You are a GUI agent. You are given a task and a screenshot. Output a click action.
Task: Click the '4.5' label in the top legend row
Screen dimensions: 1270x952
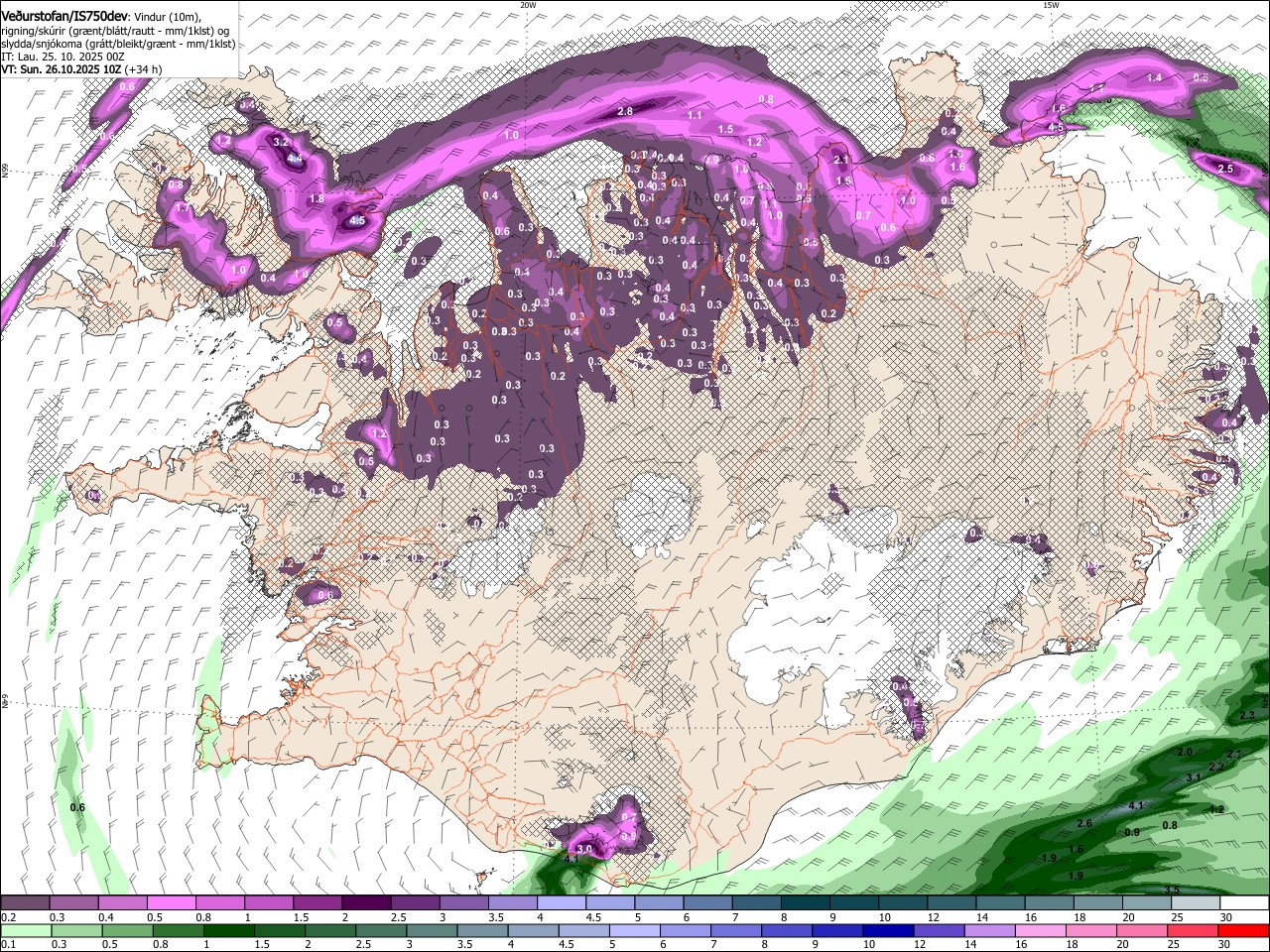click(592, 917)
